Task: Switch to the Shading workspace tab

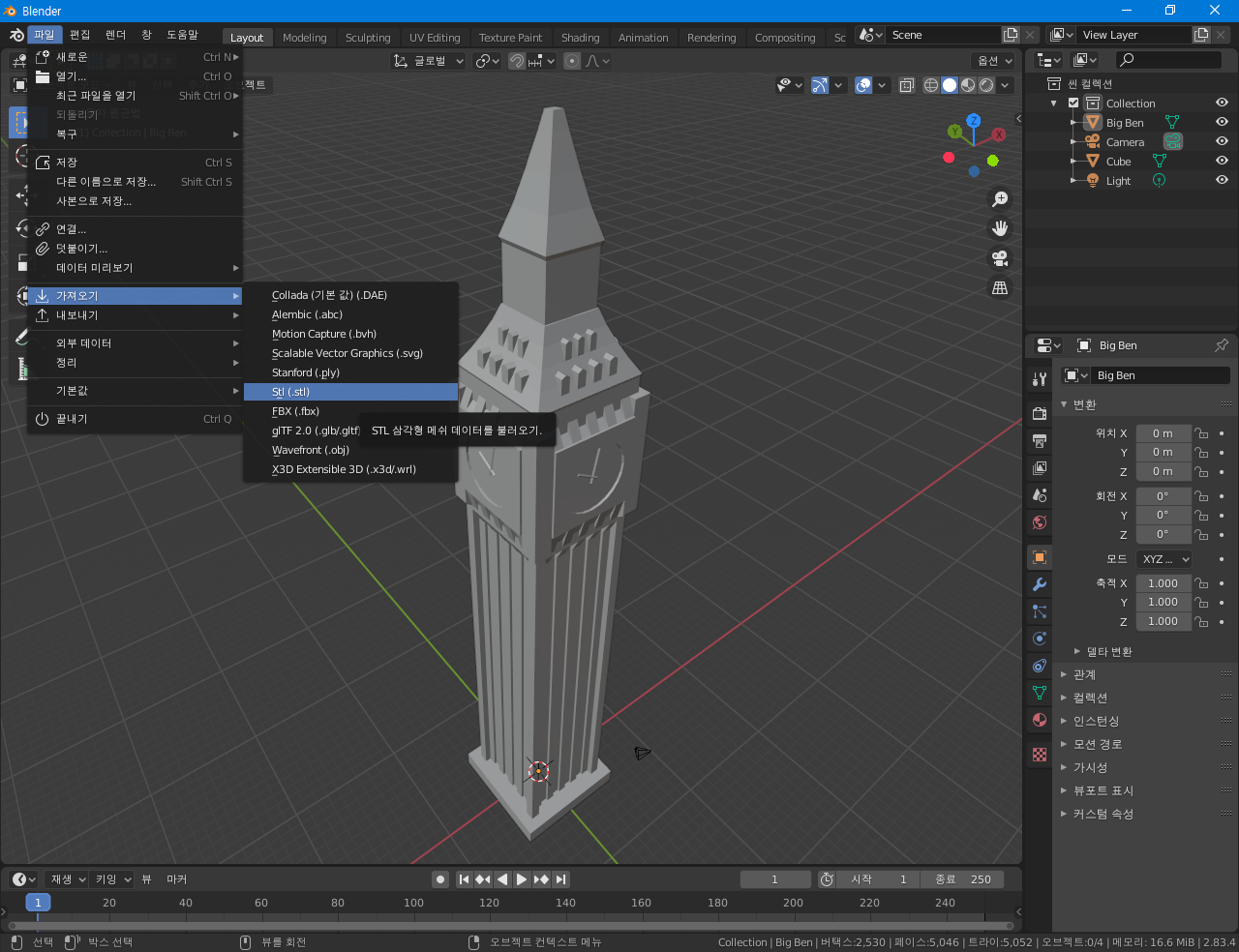Action: (580, 38)
